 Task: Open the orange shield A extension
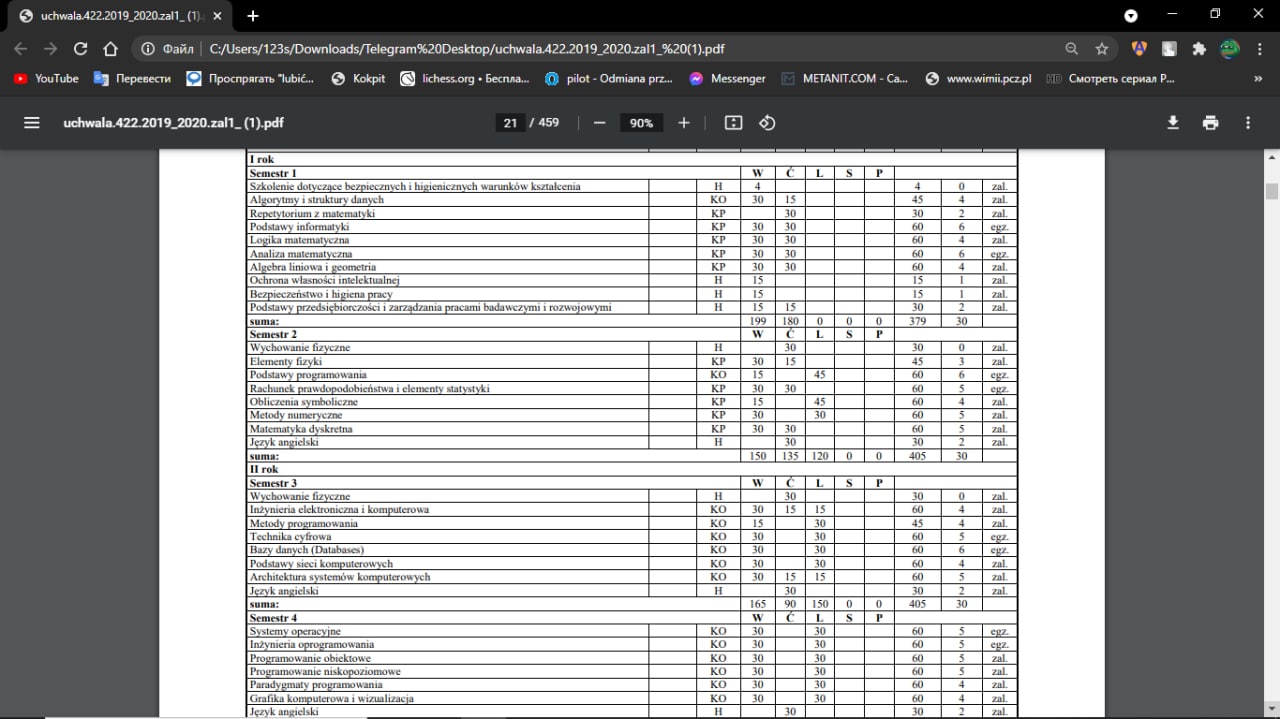(x=1138, y=48)
